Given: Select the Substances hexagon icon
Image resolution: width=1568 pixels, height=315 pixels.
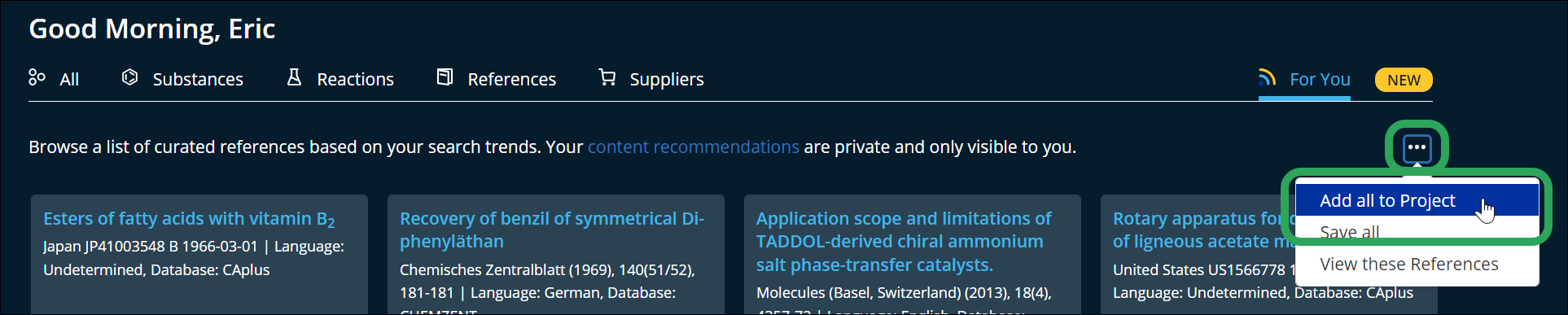Looking at the screenshot, I should click(129, 77).
